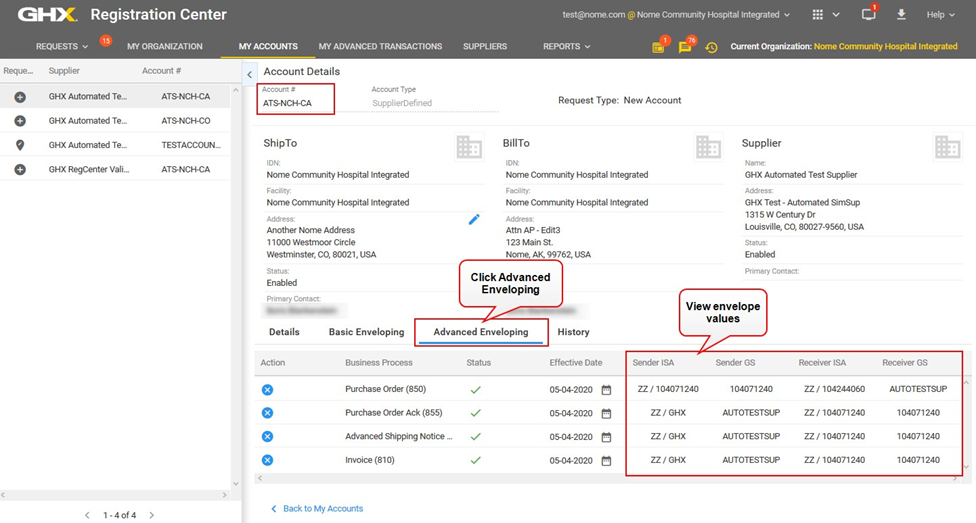Click the location pin icon for TESTACCOUNT row

click(x=20, y=145)
